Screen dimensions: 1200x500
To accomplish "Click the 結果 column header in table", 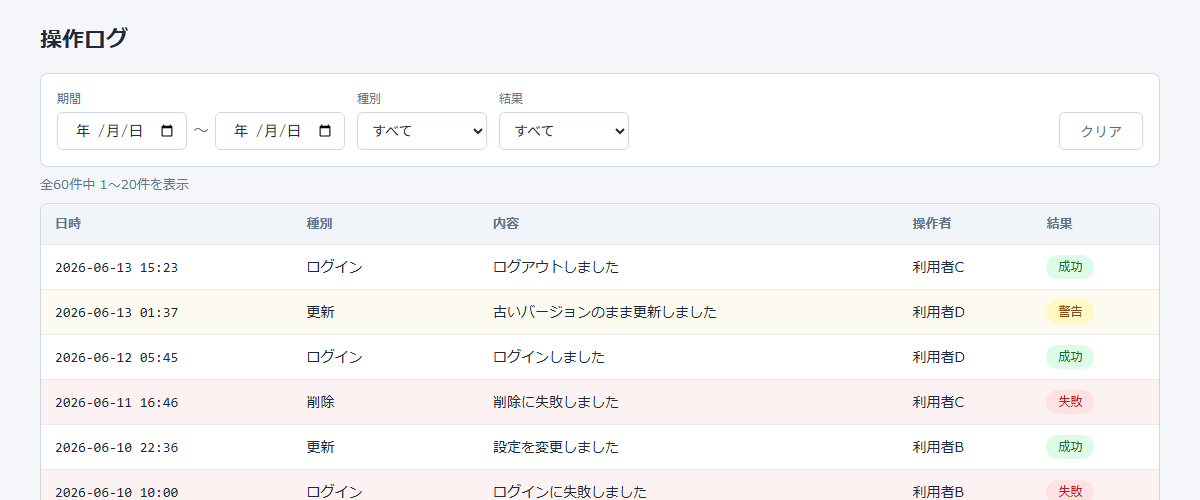I will click(x=1060, y=224).
